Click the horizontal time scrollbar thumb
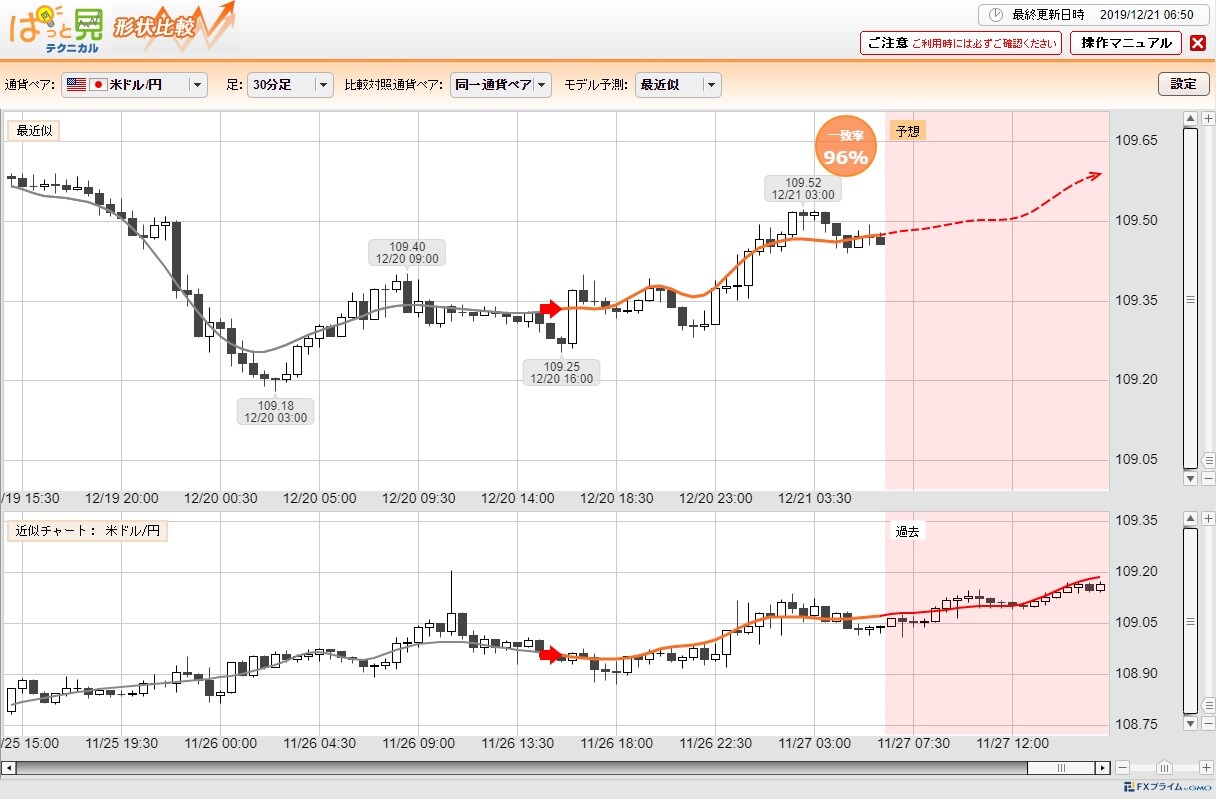 pos(1061,768)
